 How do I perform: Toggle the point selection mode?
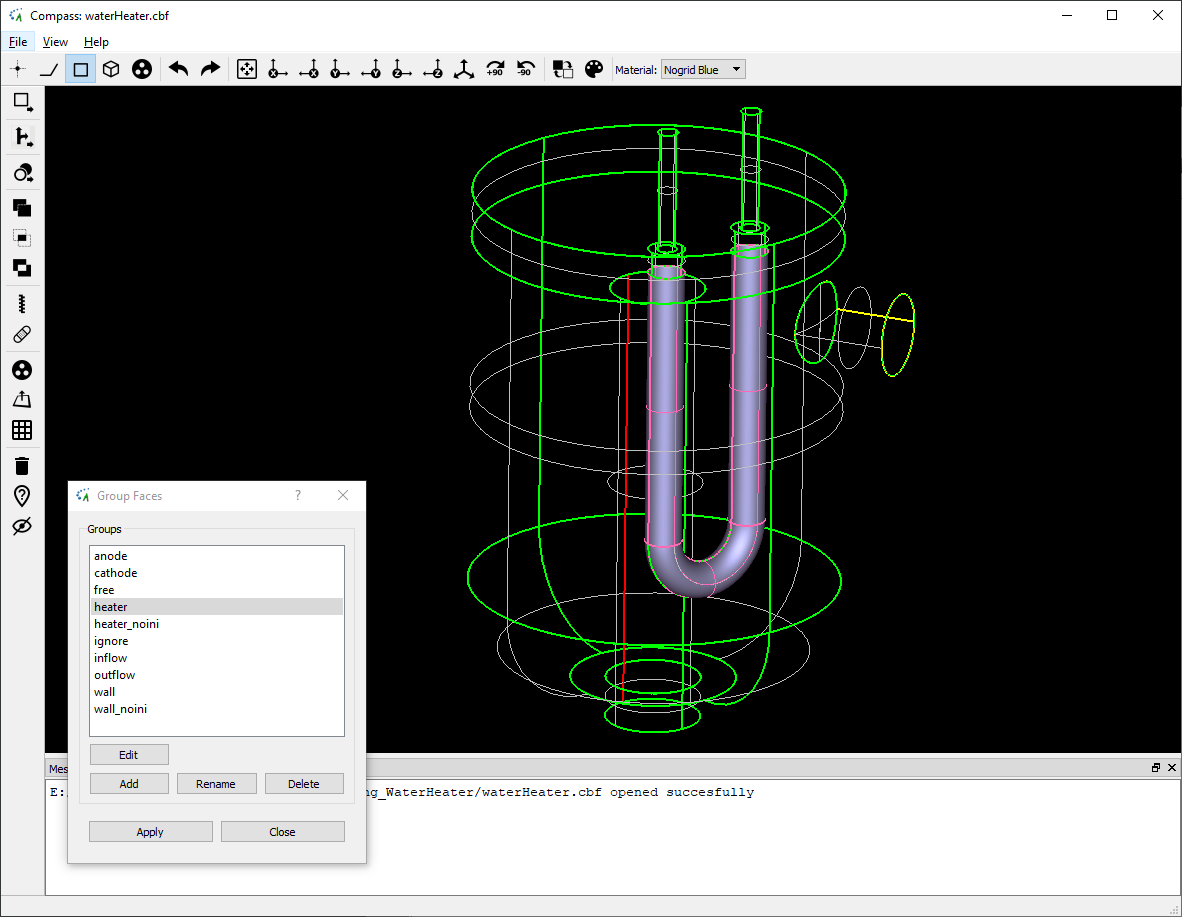coord(18,69)
